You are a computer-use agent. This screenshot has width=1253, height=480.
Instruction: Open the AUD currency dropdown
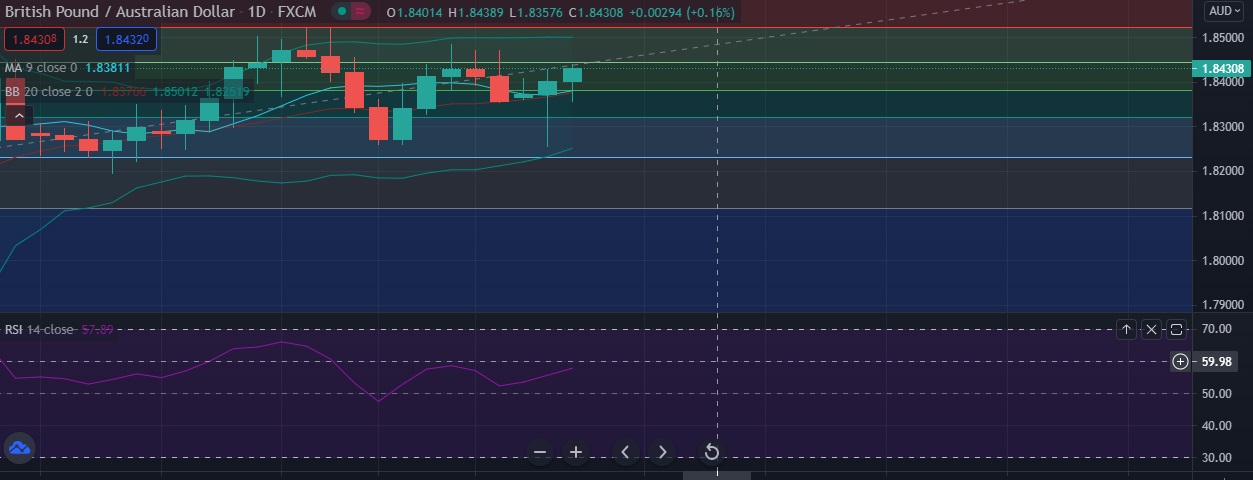(x=1223, y=11)
